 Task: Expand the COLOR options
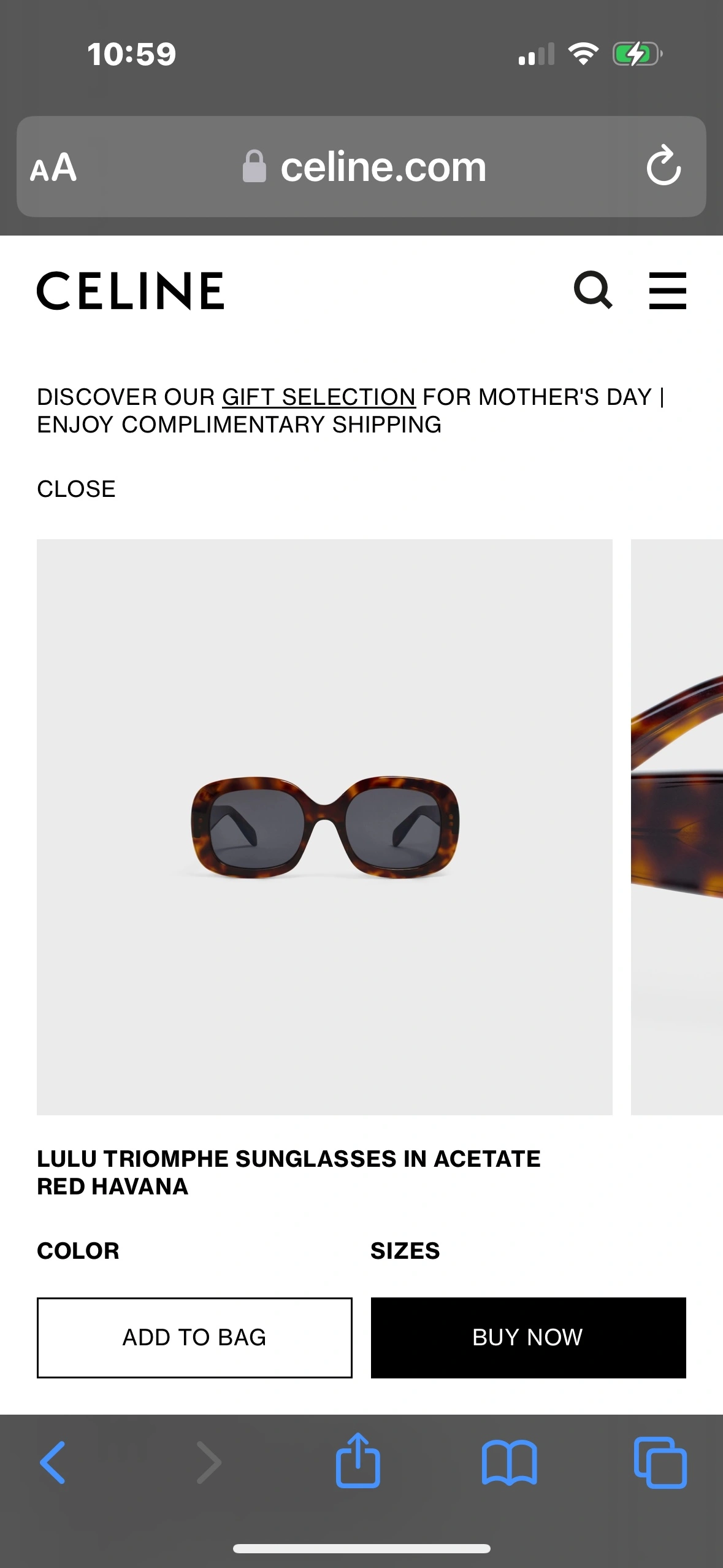(78, 1250)
